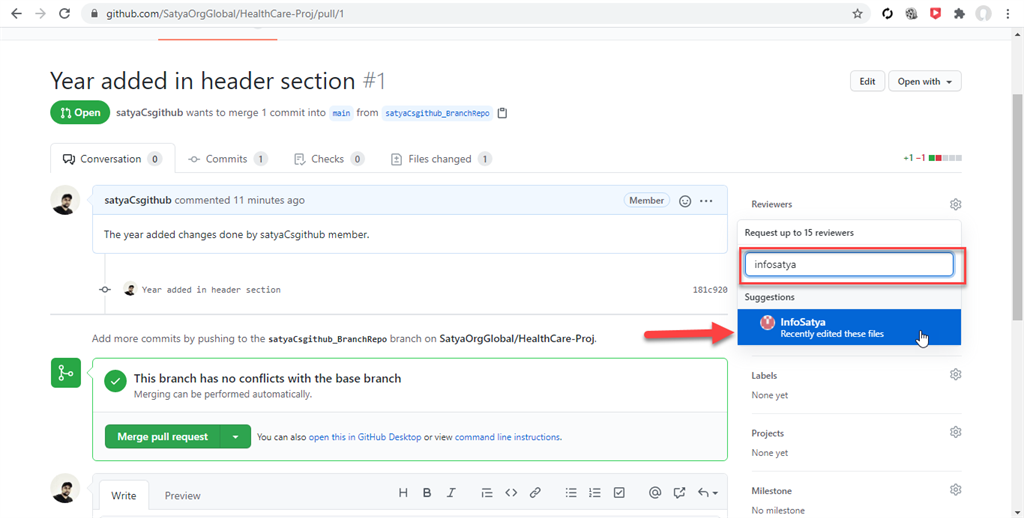1024x518 pixels.
Task: Switch to the Files changed tab
Action: tap(441, 159)
